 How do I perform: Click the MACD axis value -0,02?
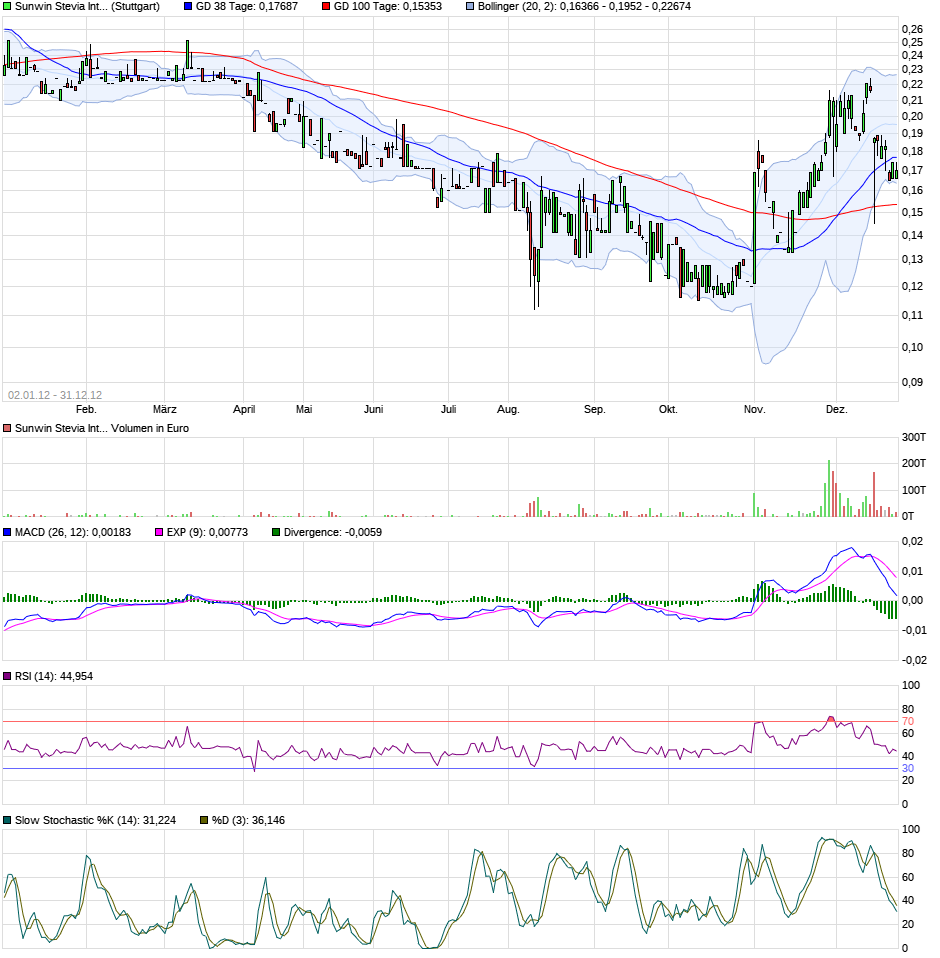(914, 660)
